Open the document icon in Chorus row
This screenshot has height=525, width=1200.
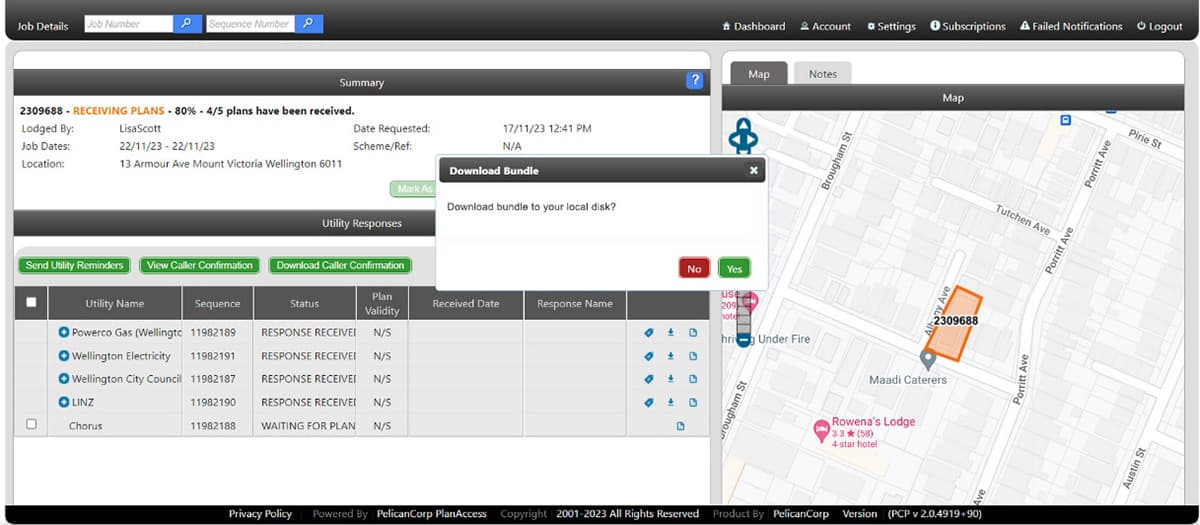(x=681, y=426)
